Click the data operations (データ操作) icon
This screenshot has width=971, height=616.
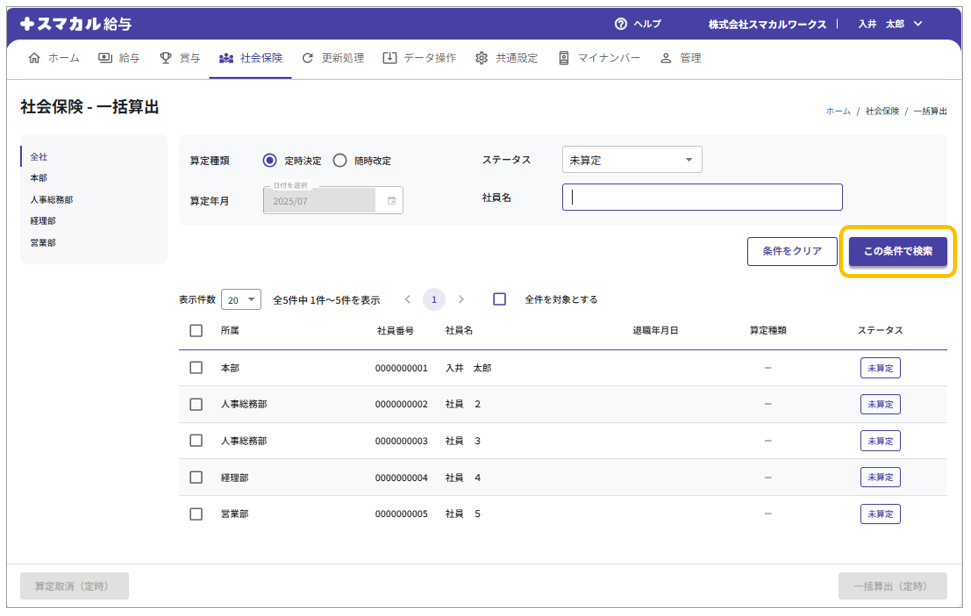[390, 58]
